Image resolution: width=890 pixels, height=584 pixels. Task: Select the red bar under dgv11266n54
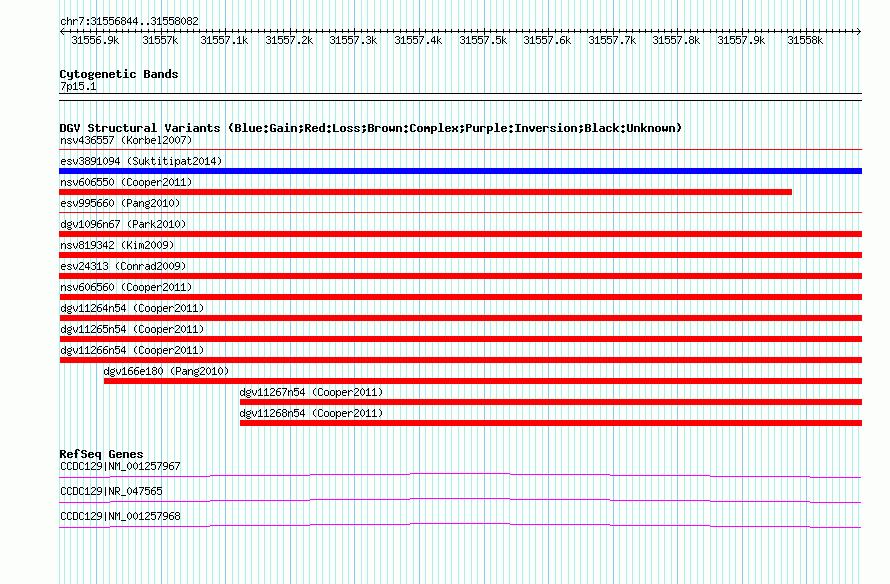[x=460, y=360]
